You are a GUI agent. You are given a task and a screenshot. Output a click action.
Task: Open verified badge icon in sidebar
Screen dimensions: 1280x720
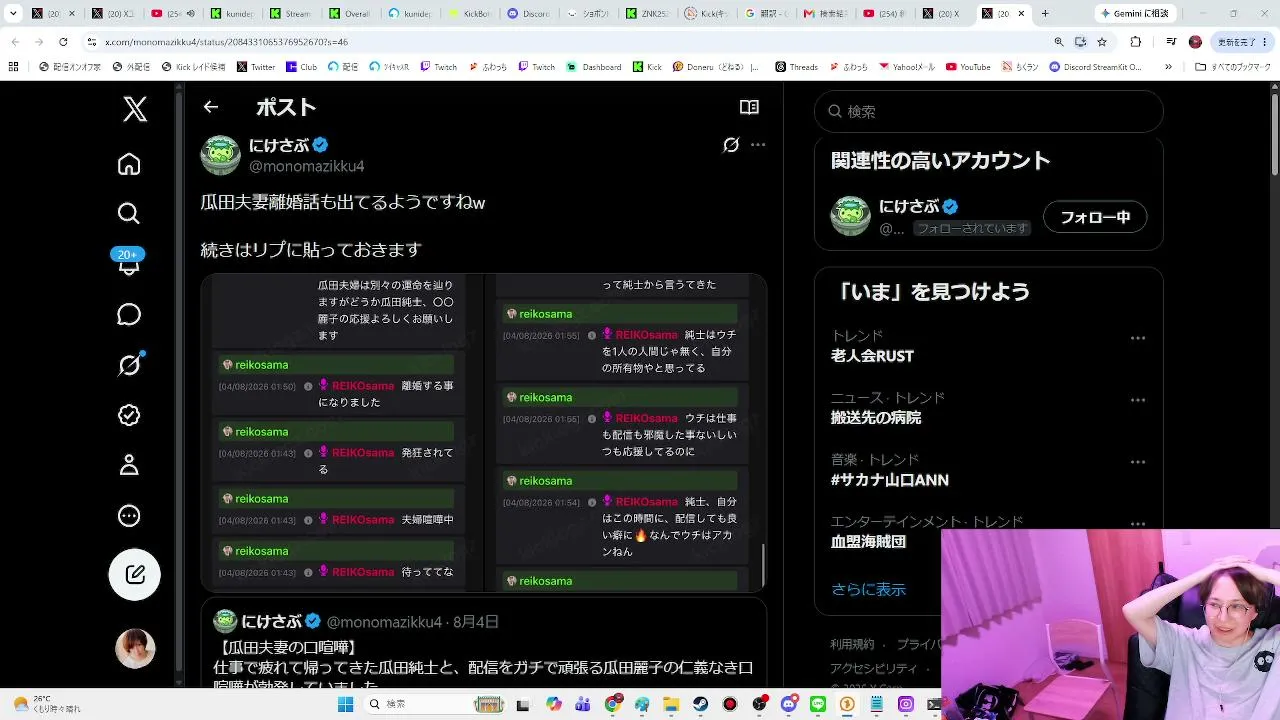click(129, 415)
